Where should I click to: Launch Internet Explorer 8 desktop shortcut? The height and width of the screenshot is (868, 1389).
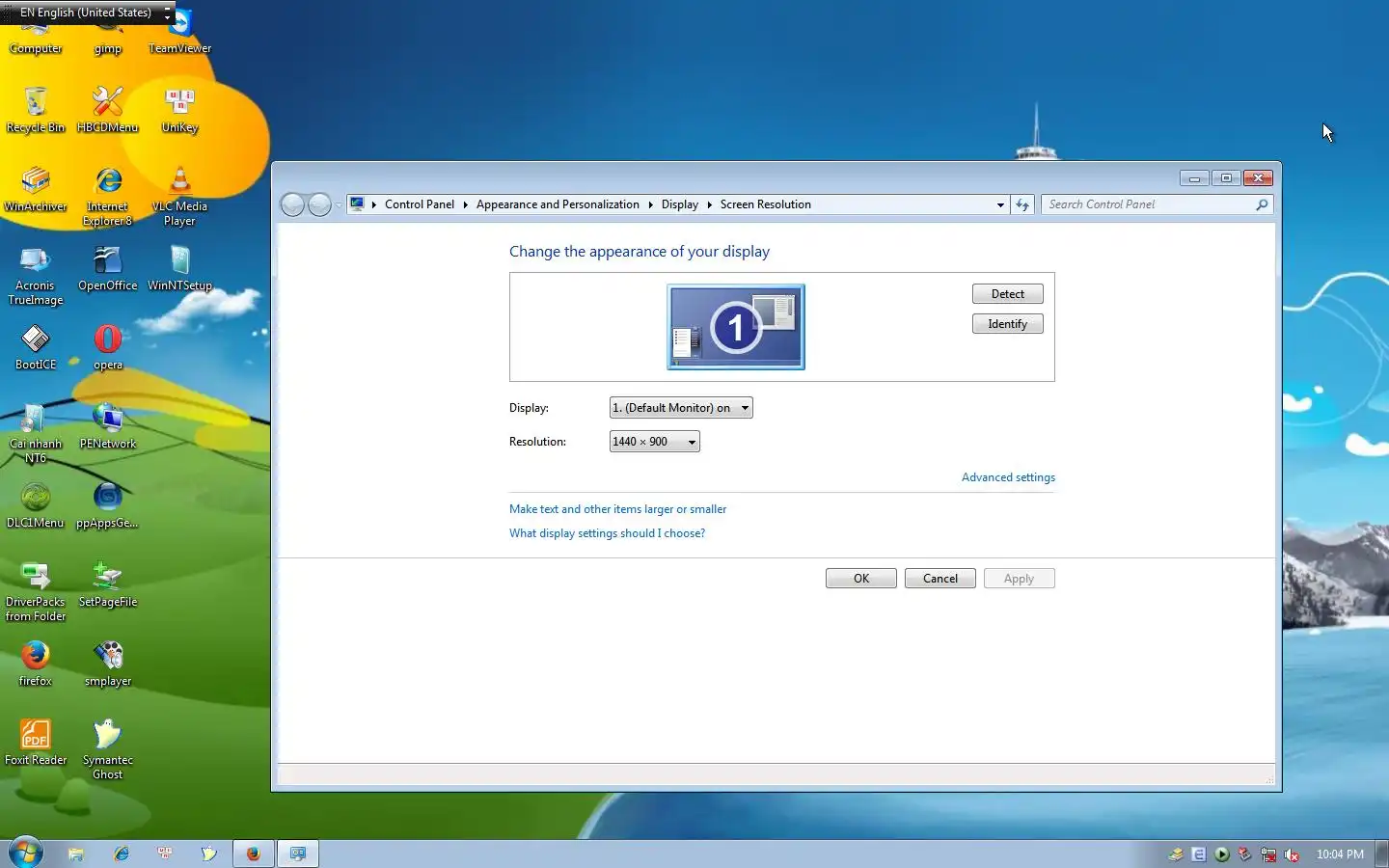[107, 195]
